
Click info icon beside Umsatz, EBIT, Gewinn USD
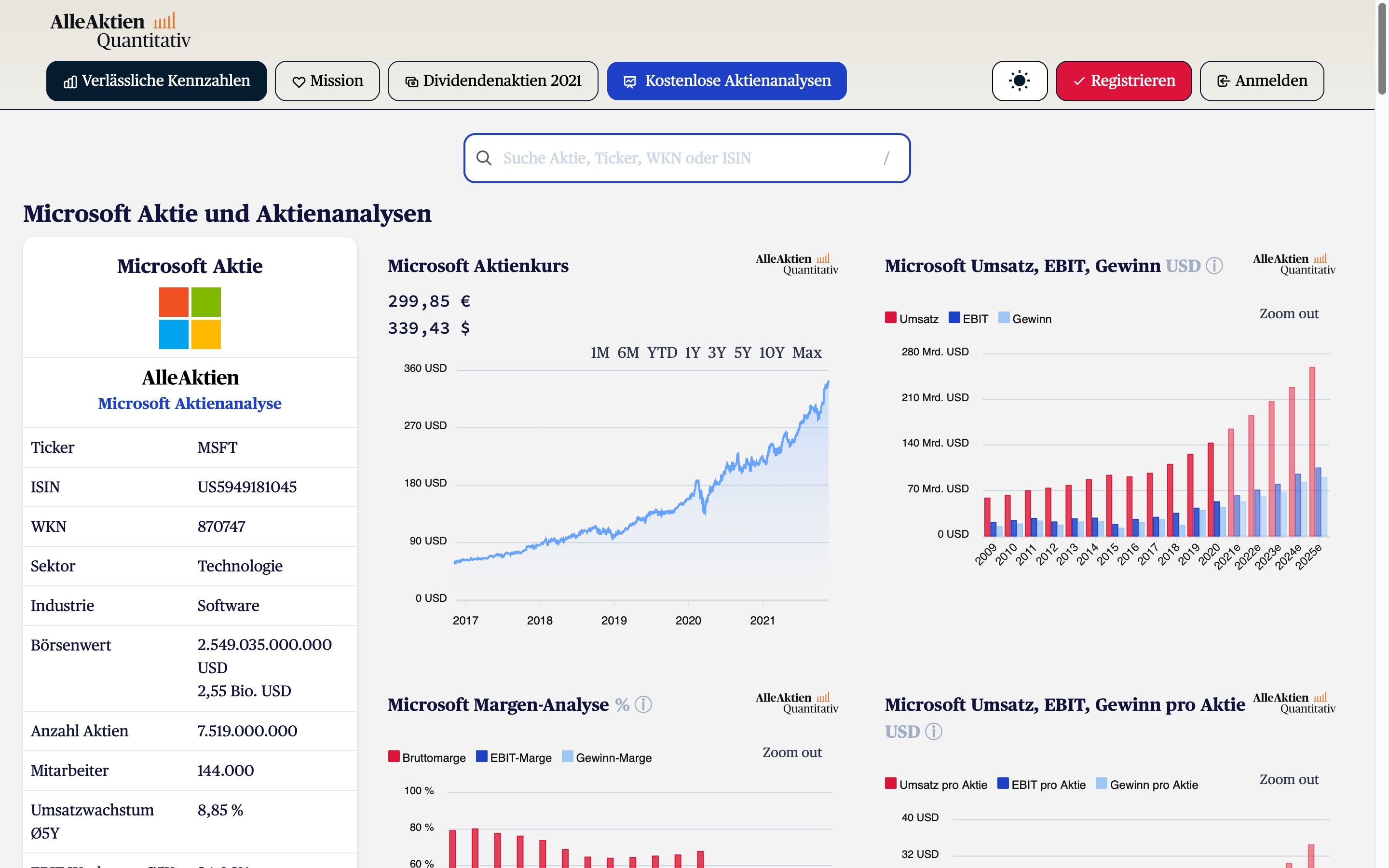tap(1214, 266)
